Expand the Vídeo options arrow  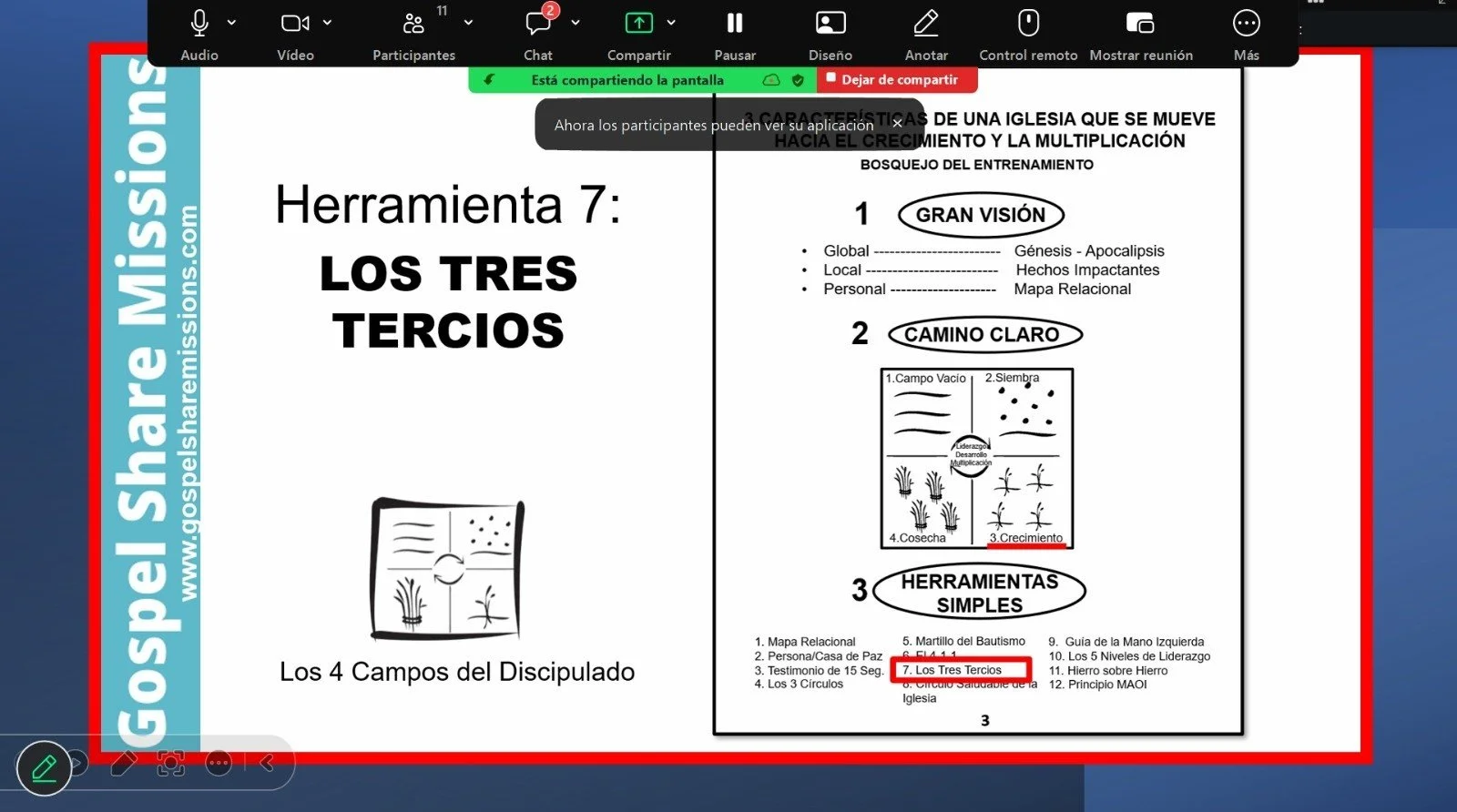[327, 23]
